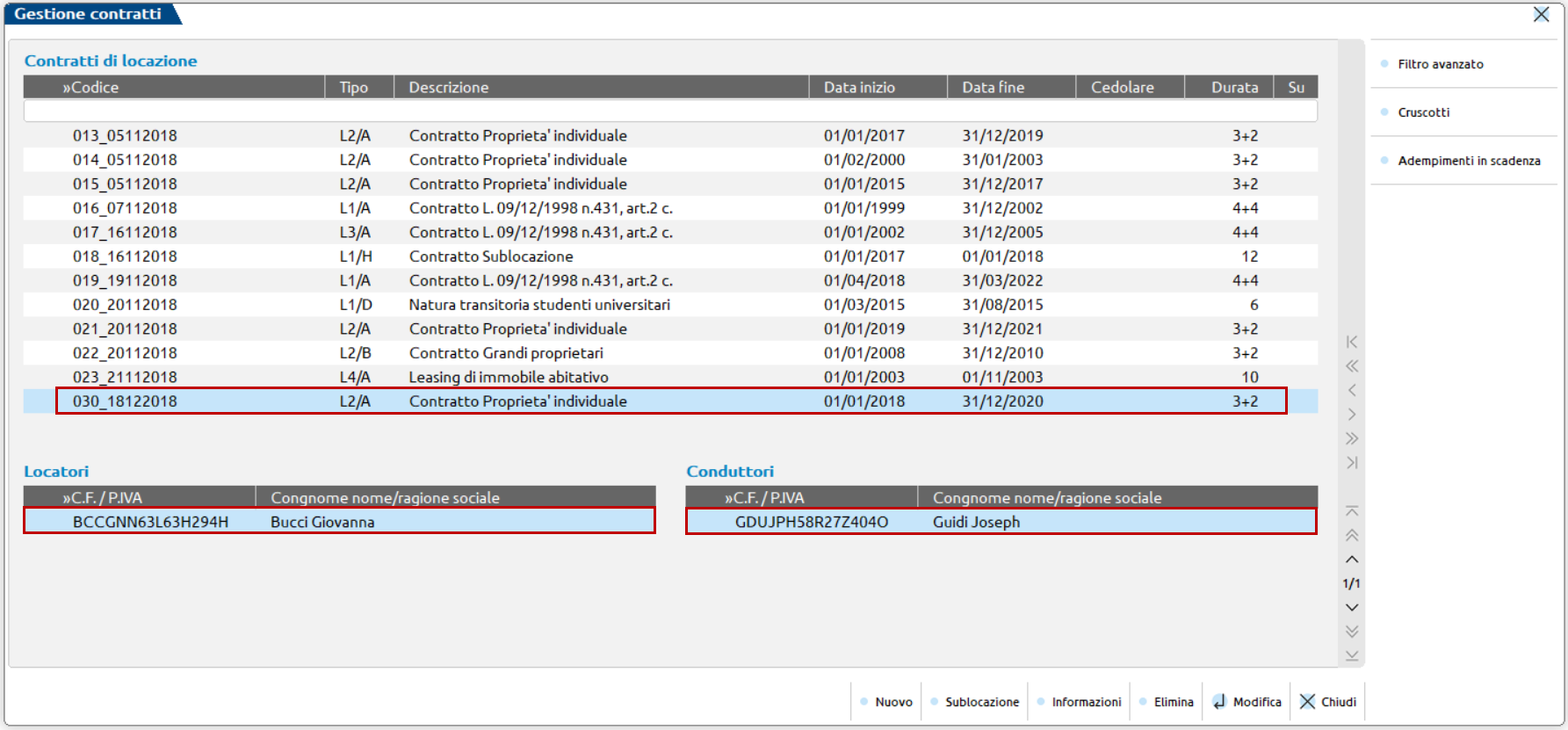This screenshot has height=730, width=1568.
Task: Click the filter input row under headers
Action: tap(669, 111)
